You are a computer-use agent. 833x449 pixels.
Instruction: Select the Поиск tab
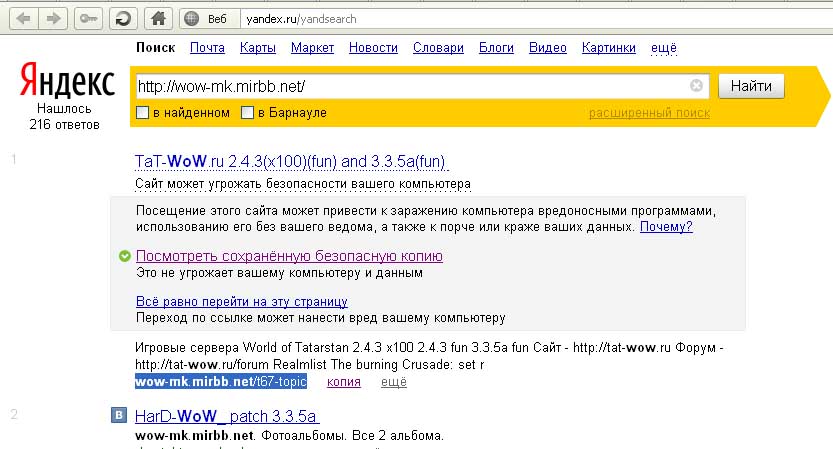156,48
